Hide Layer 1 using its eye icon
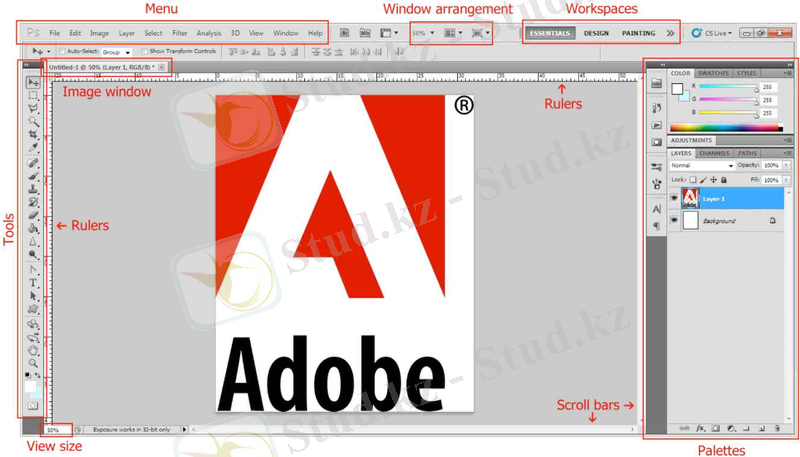The width and height of the screenshot is (800, 457). [x=674, y=198]
